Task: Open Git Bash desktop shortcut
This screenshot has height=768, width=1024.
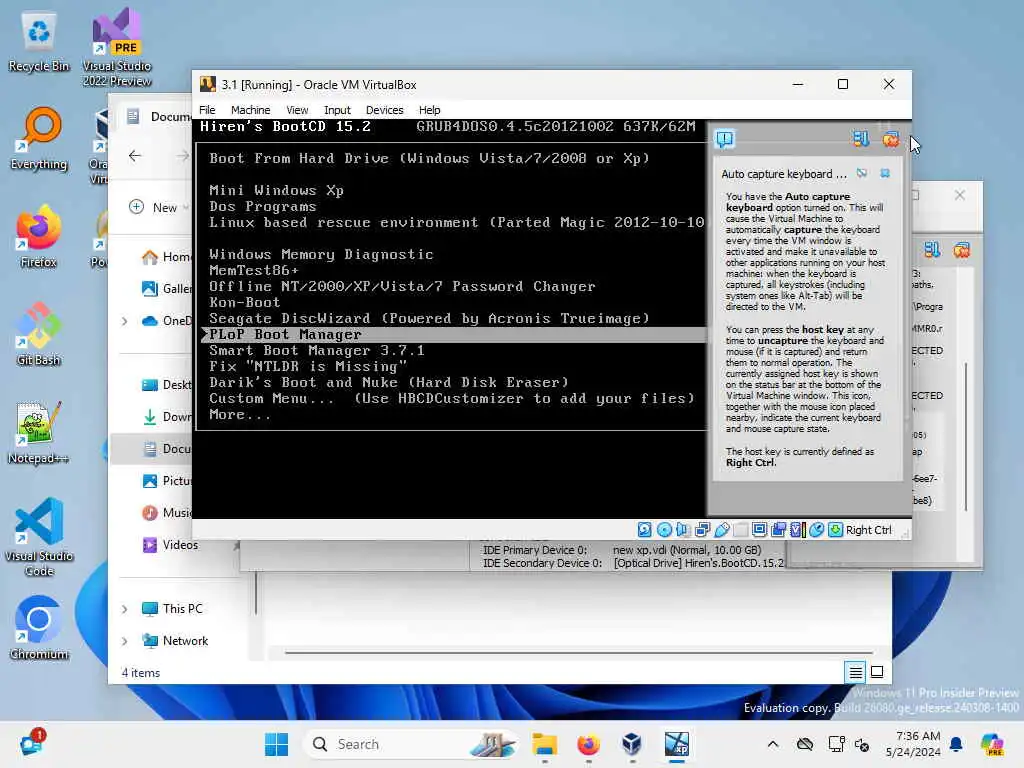Action: point(39,334)
